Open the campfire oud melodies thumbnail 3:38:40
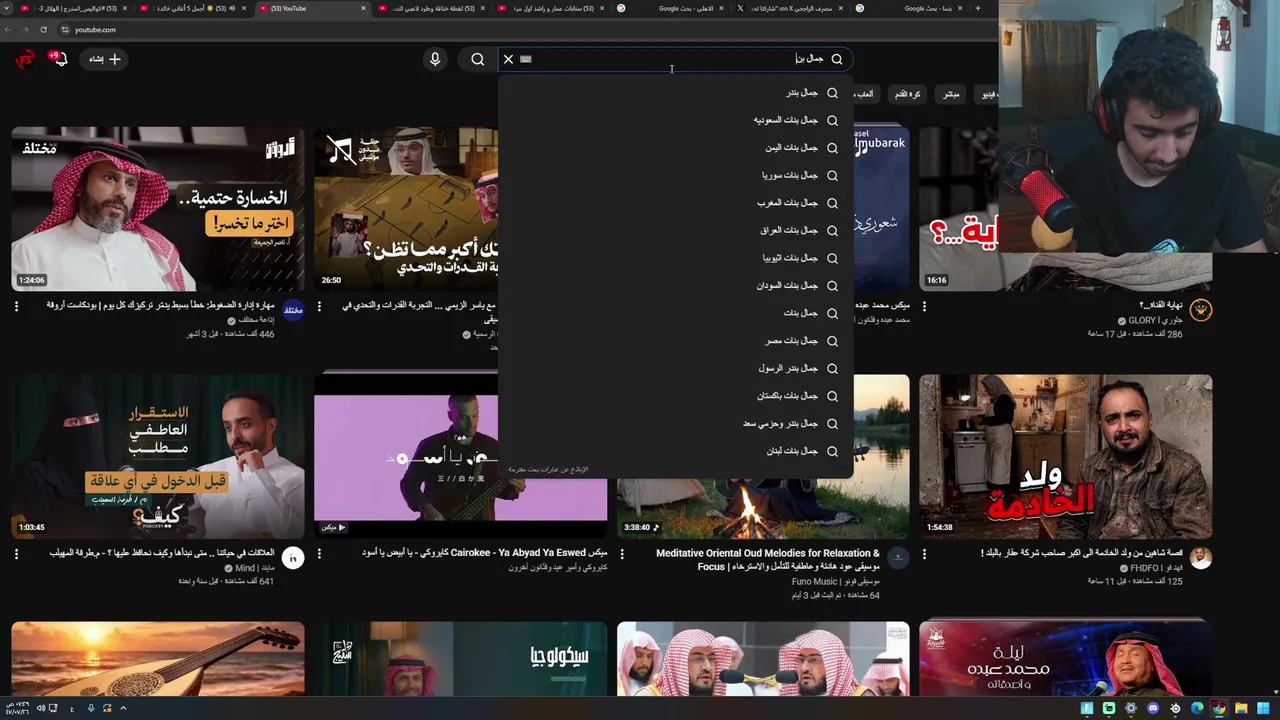This screenshot has height=720, width=1280. point(763,456)
